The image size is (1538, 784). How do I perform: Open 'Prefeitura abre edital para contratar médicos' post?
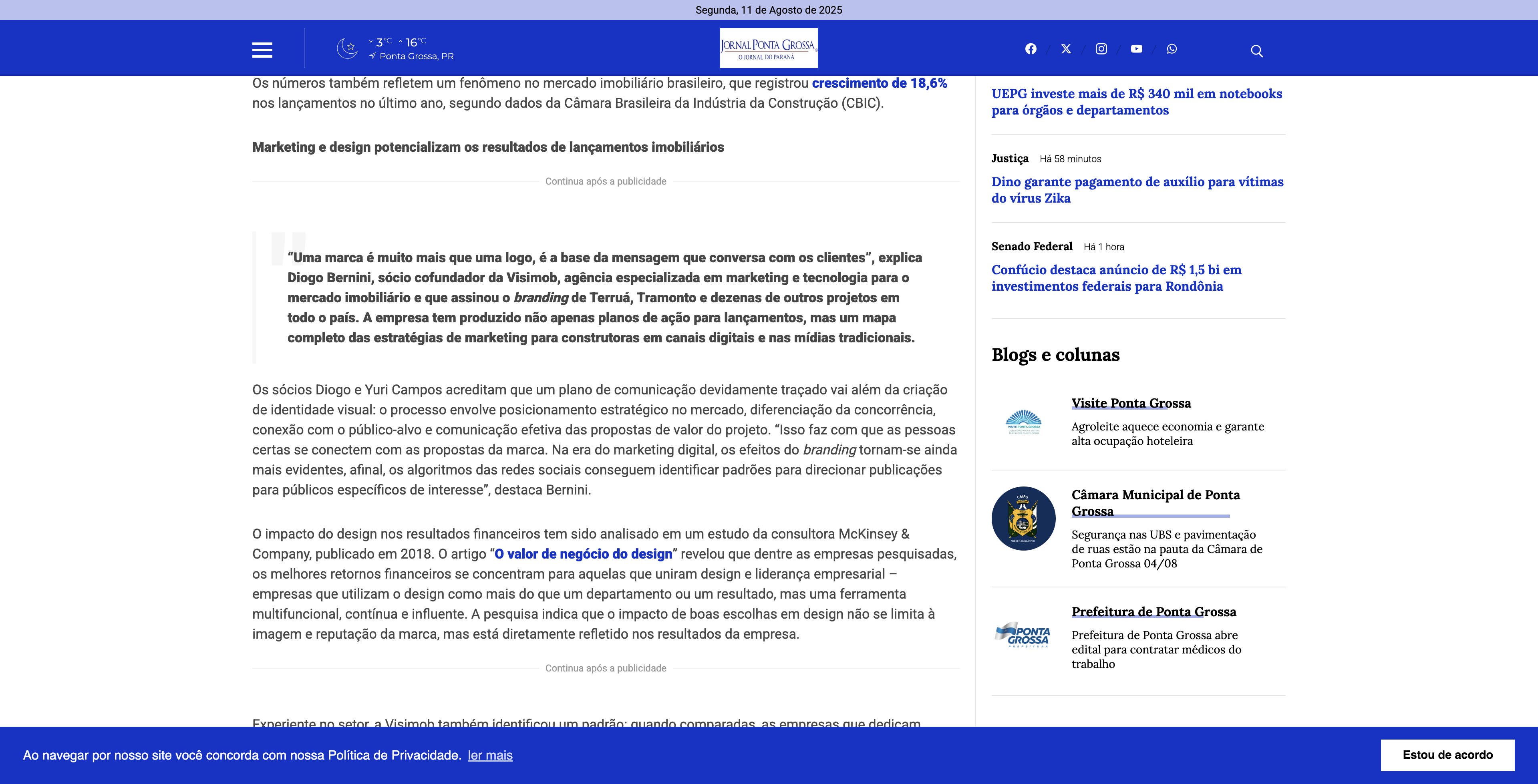pyautogui.click(x=1156, y=649)
